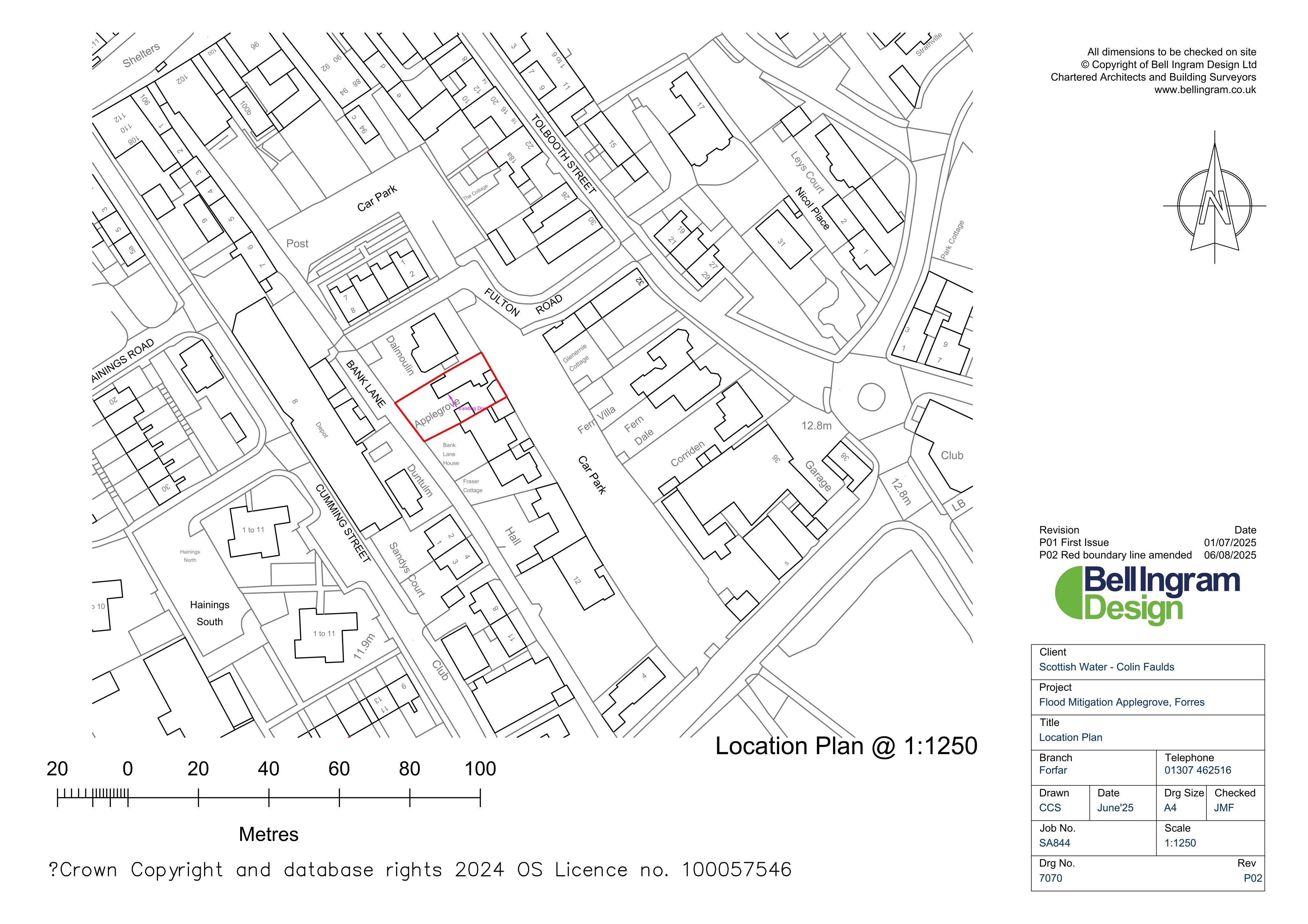Screen dimensions: 1308x924
Task: Click the Crown Copyright OS Licence notice
Action: pos(421,870)
